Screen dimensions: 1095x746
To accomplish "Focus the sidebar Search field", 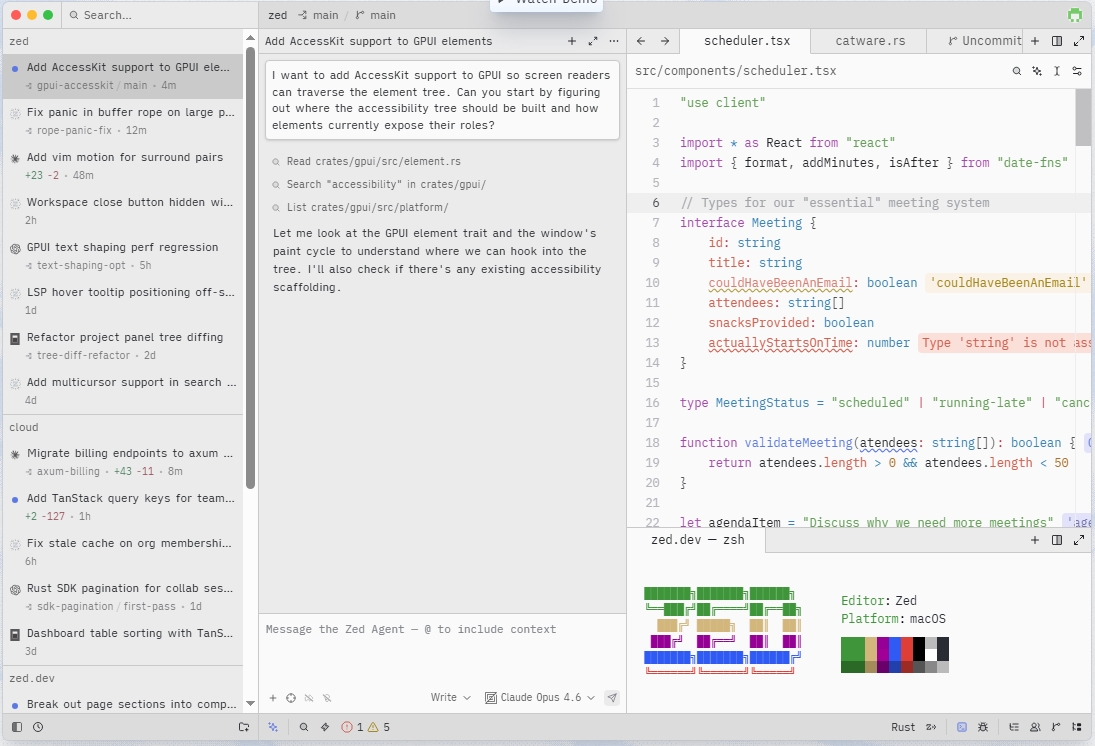I will click(159, 15).
